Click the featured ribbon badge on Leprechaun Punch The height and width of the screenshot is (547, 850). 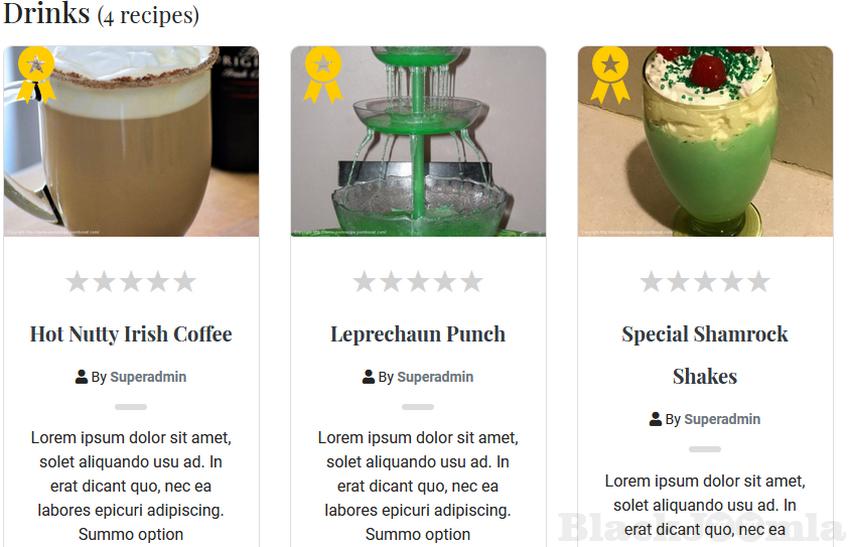pyautogui.click(x=323, y=75)
